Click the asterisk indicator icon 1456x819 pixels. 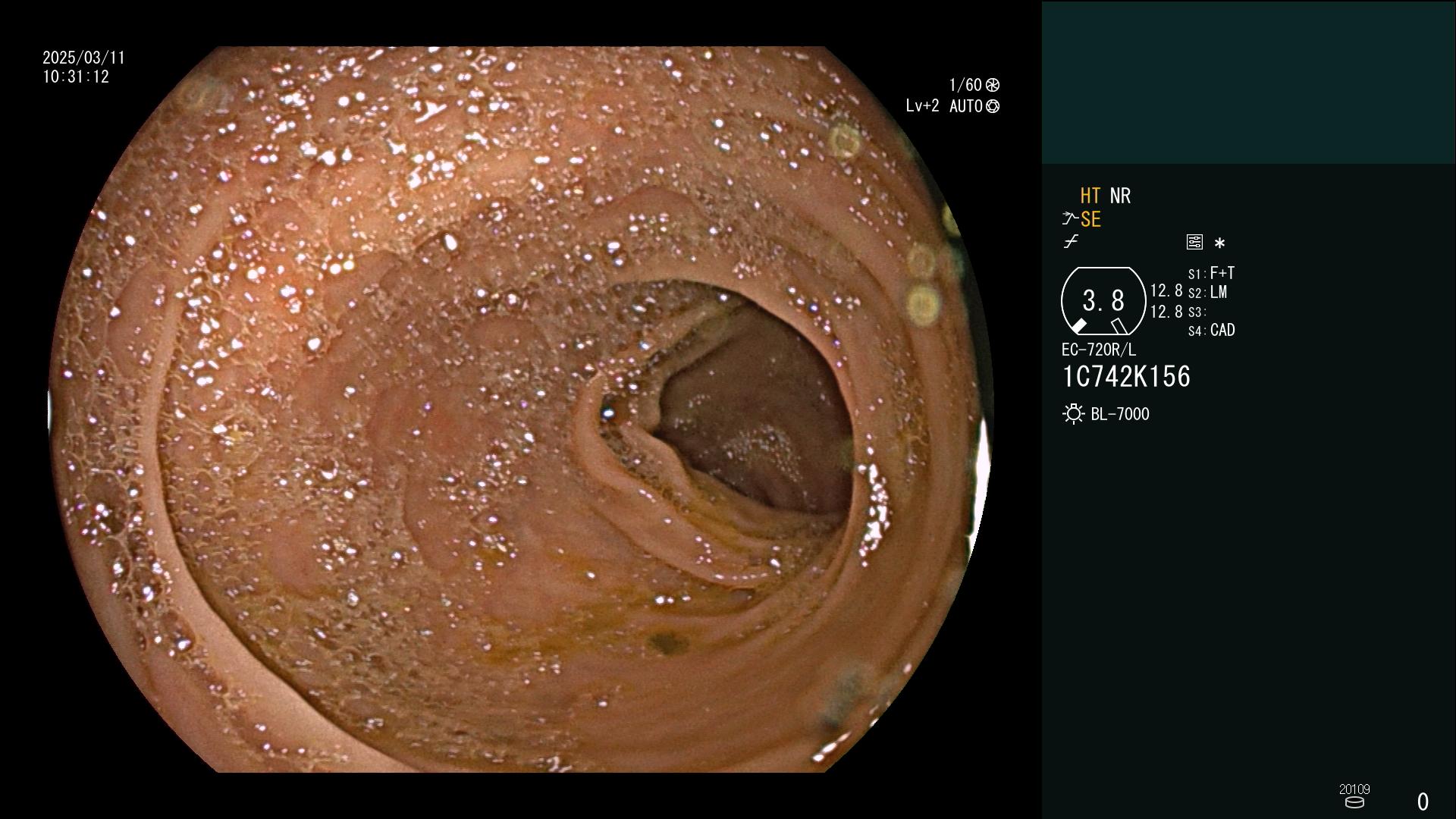click(x=1219, y=243)
